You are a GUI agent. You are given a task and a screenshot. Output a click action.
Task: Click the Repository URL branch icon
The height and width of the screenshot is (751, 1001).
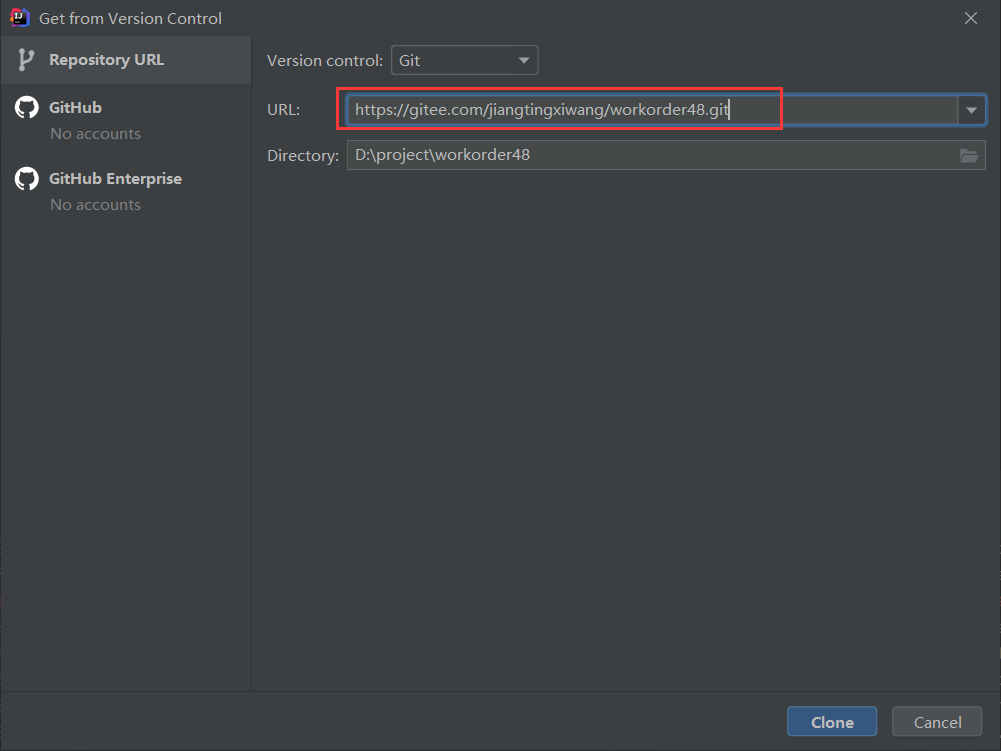coord(26,60)
